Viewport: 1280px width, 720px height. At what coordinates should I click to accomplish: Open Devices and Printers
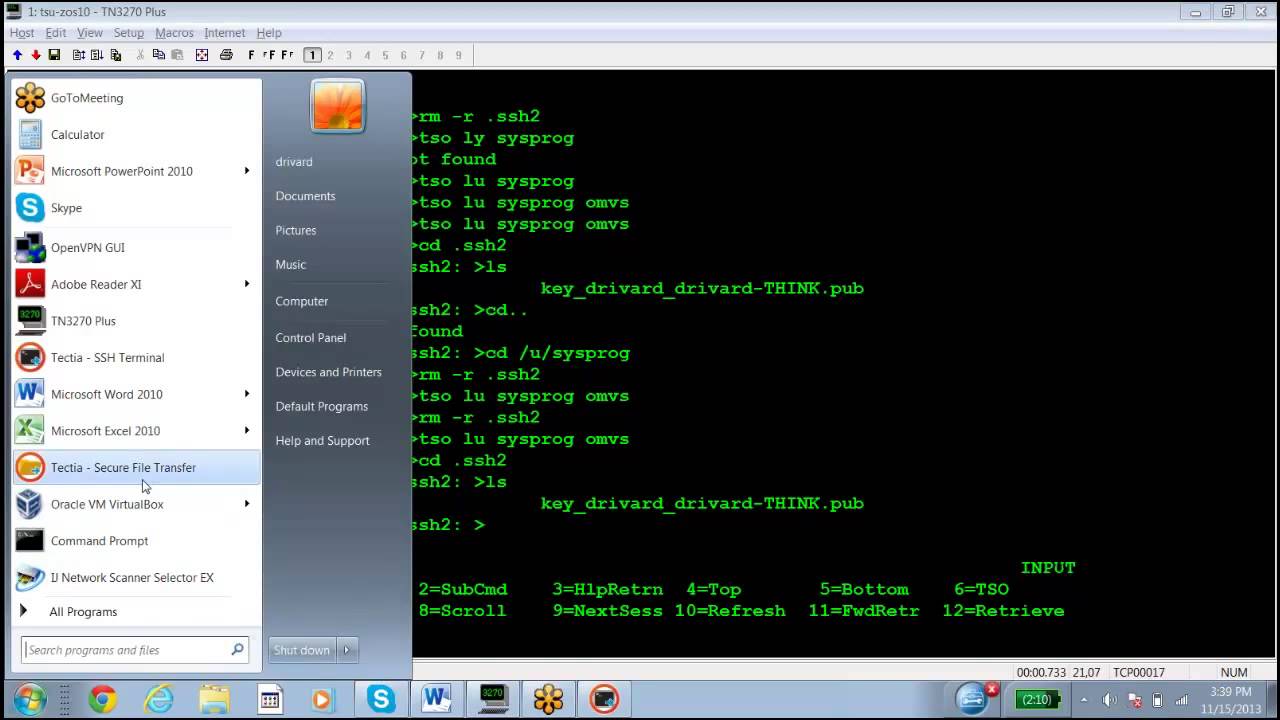(329, 372)
